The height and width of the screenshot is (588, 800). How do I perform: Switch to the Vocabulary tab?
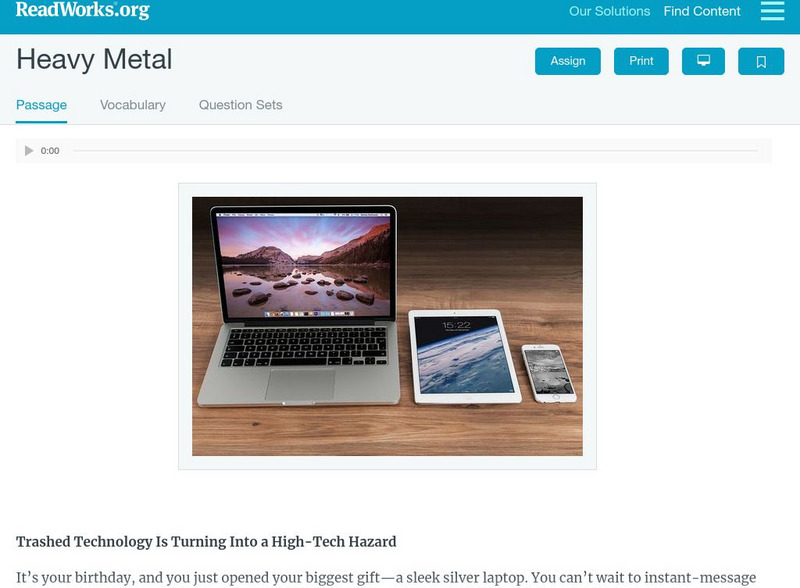pos(133,105)
